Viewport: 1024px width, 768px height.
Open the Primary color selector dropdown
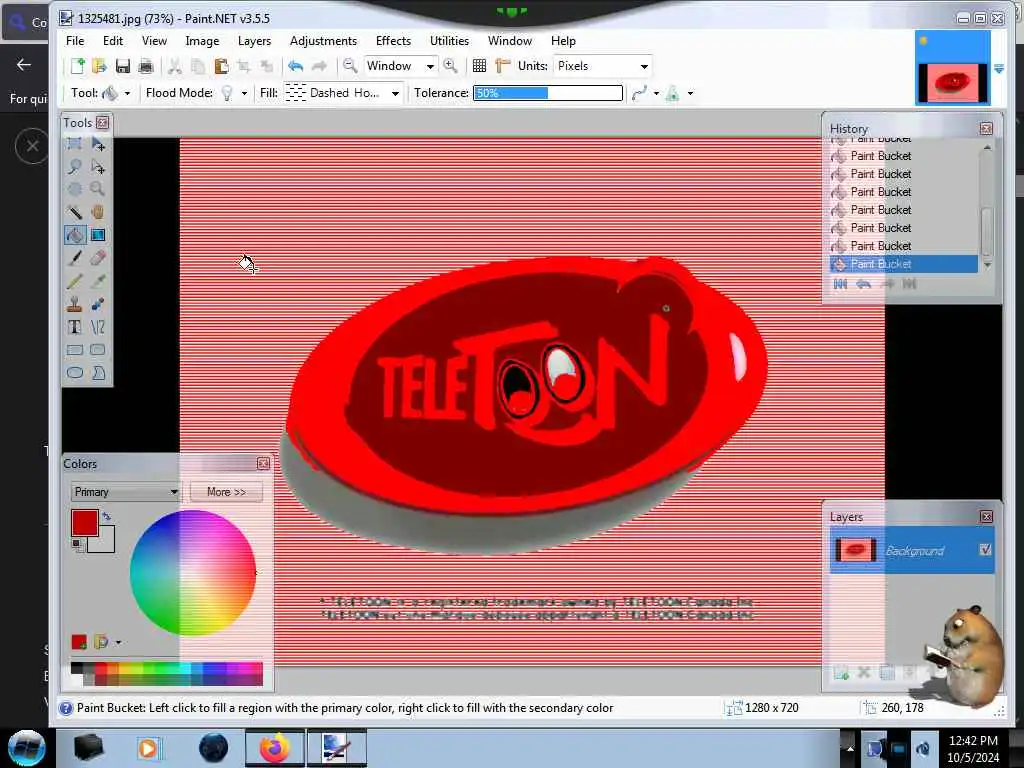[x=125, y=492]
